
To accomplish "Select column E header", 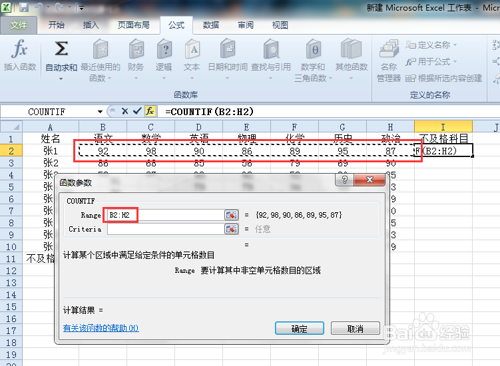I will pos(246,127).
